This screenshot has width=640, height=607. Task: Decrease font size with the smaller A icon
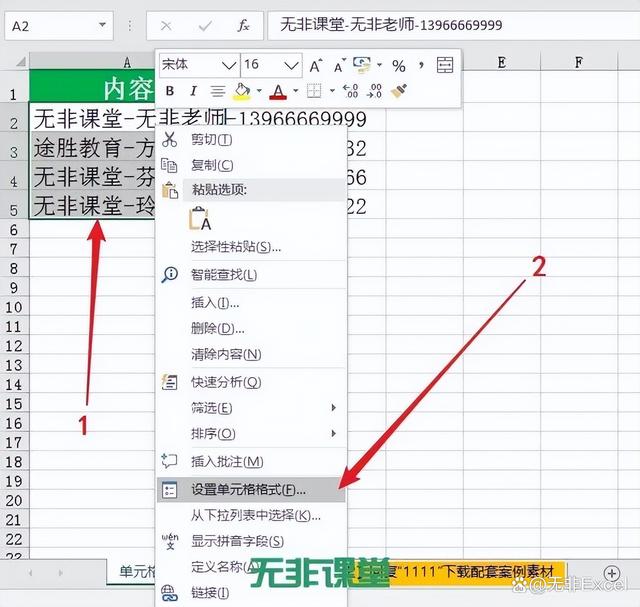coord(339,65)
